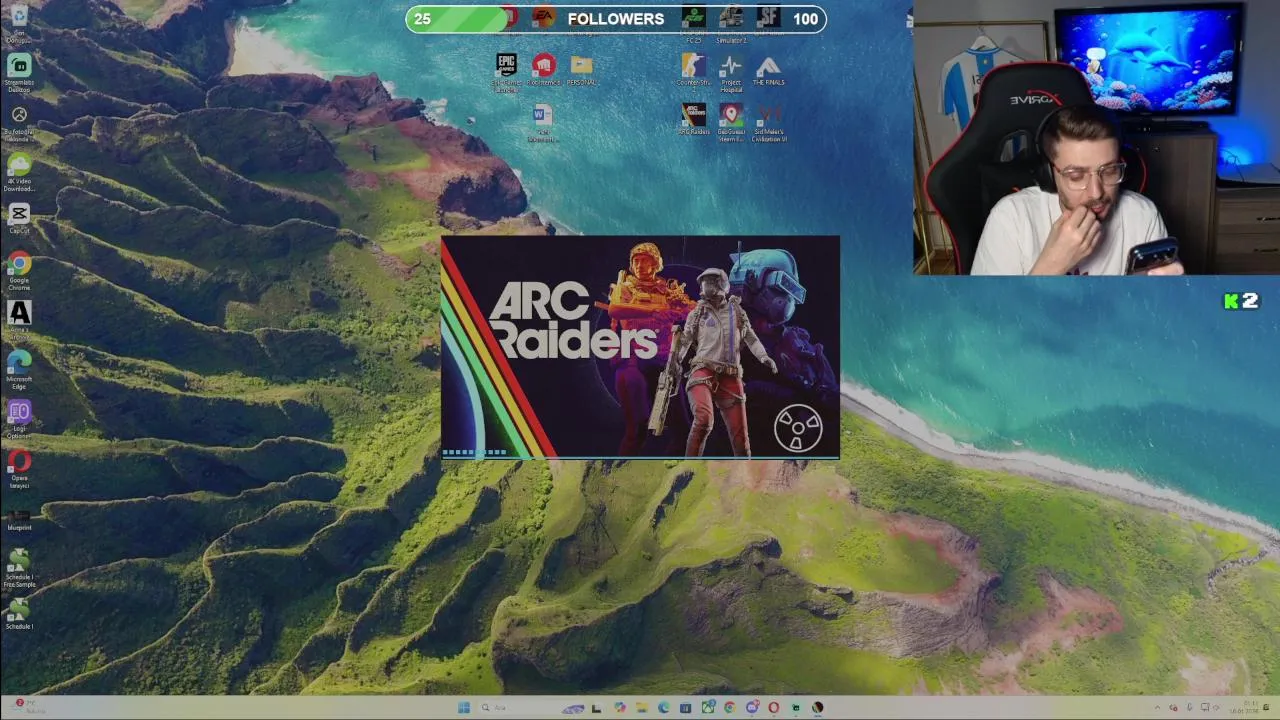
Task: Launch Counter-Strike 2 desktop shortcut
Action: [x=693, y=71]
